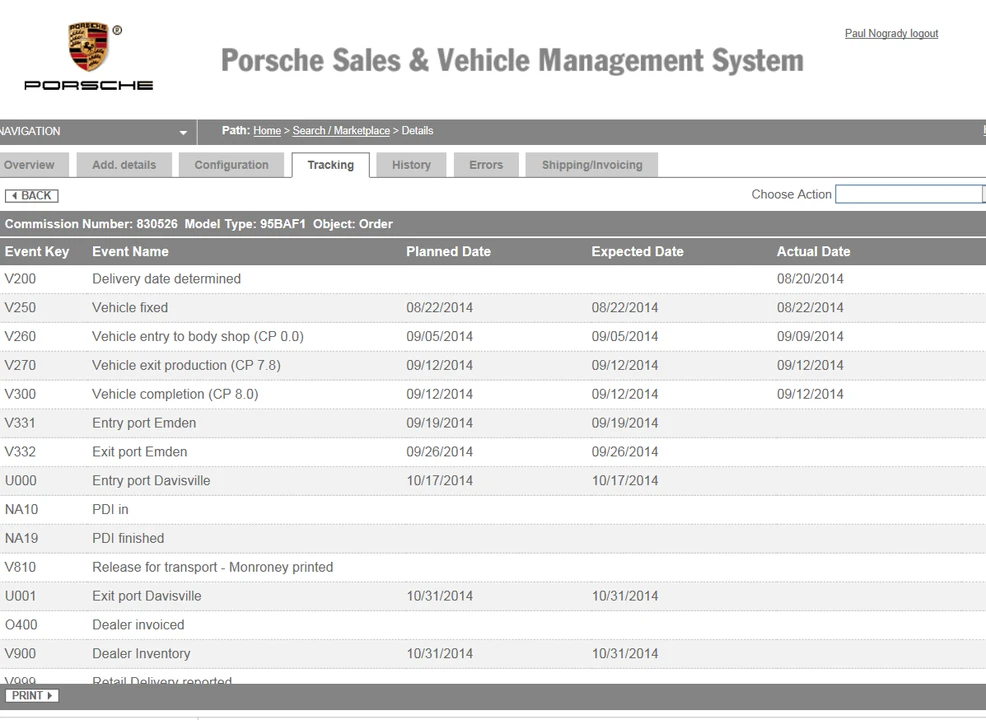Click the Expected Date column header
This screenshot has width=986, height=720.
[x=638, y=252]
